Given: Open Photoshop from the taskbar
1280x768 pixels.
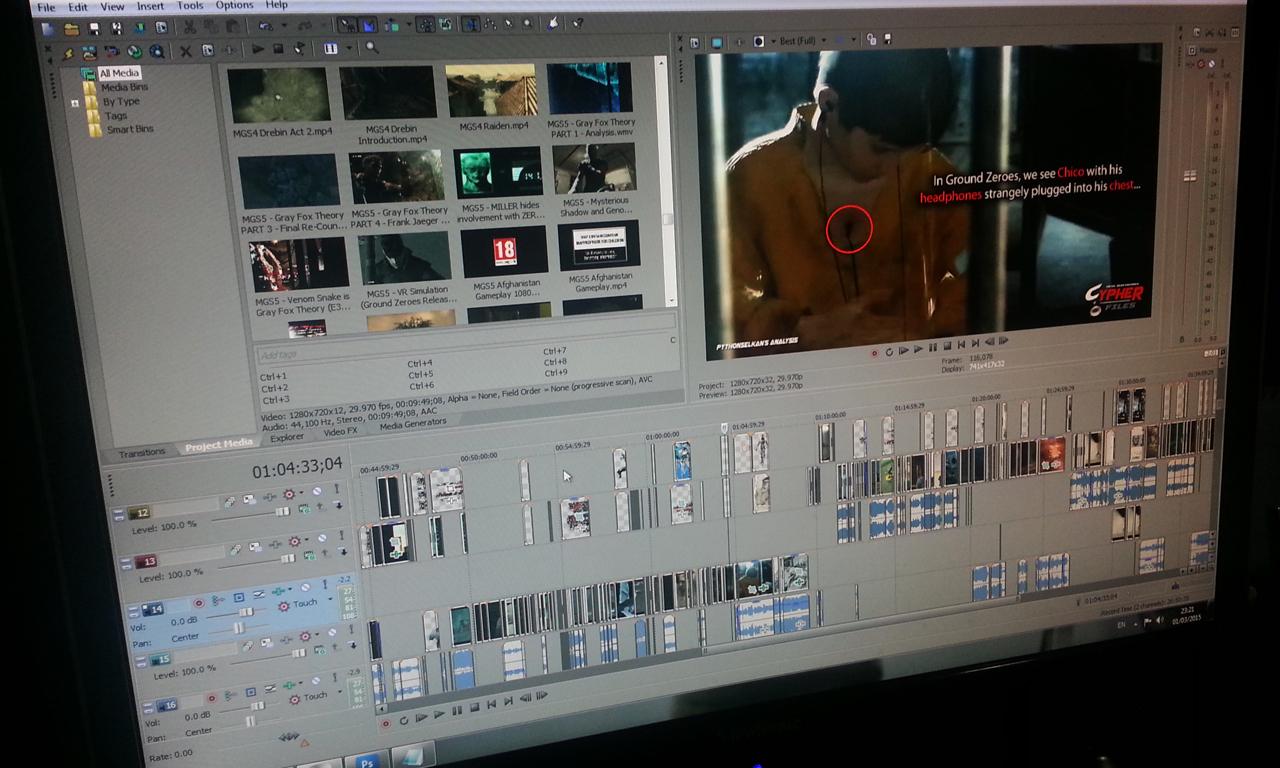Looking at the screenshot, I should (x=367, y=761).
